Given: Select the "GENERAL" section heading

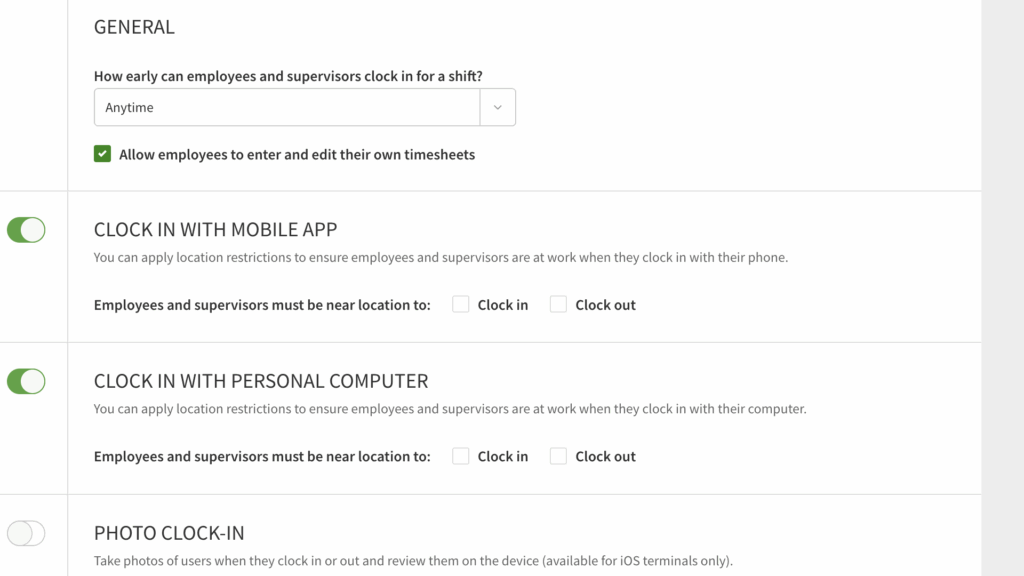Looking at the screenshot, I should pyautogui.click(x=134, y=28).
